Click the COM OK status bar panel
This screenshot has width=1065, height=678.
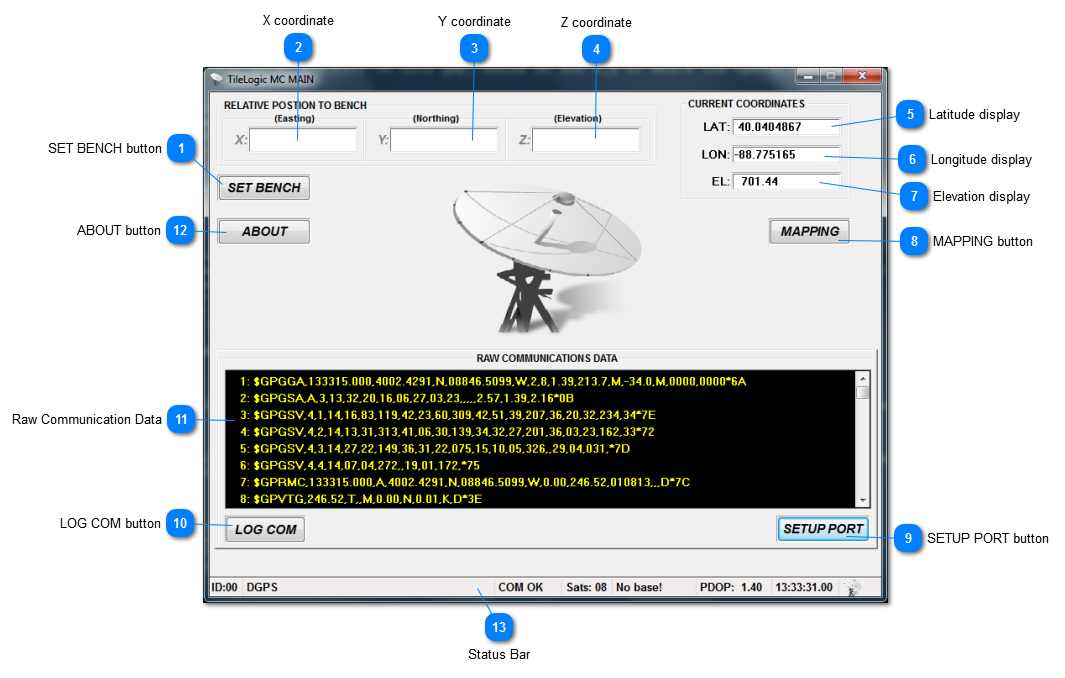522,587
